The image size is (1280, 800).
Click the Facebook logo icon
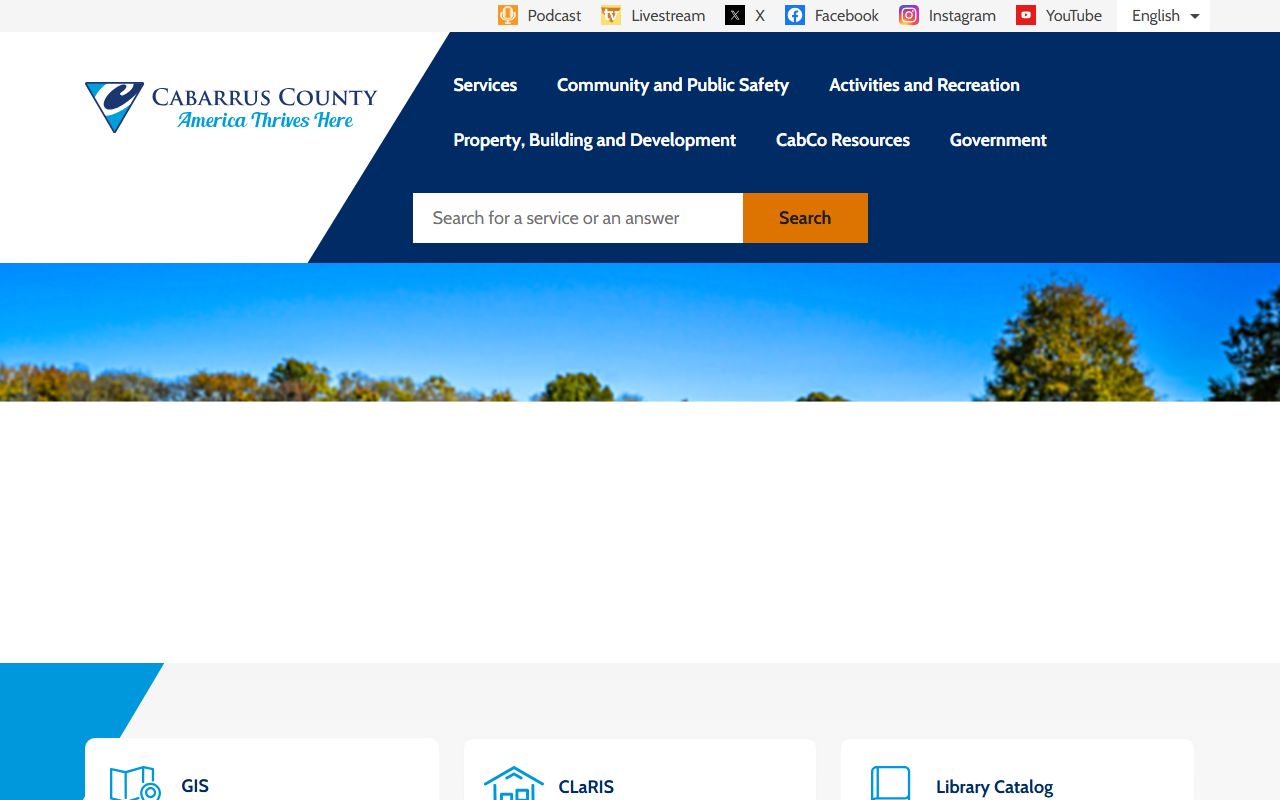coord(795,15)
